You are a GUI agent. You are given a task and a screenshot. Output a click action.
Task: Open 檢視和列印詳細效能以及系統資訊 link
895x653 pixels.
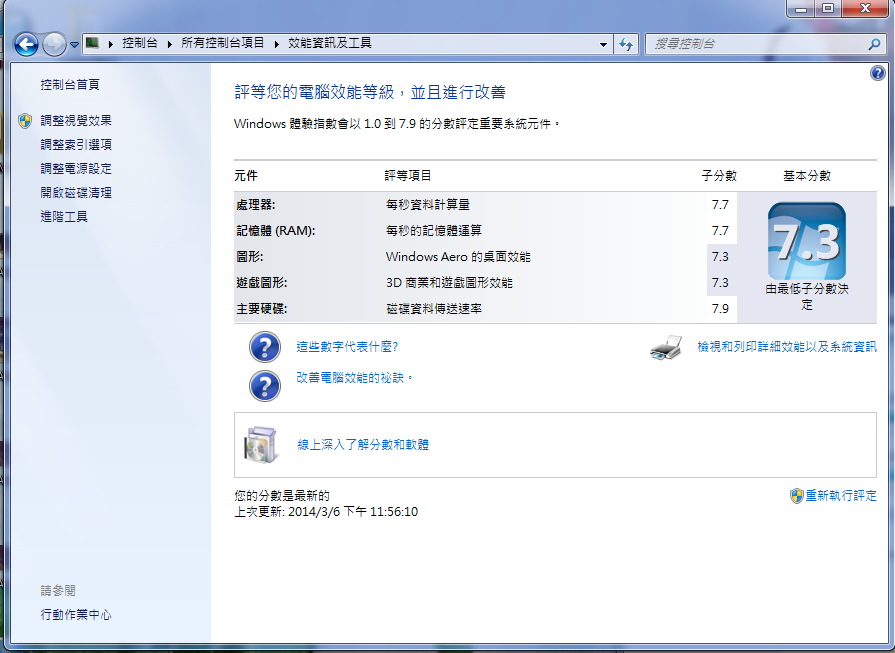click(787, 346)
